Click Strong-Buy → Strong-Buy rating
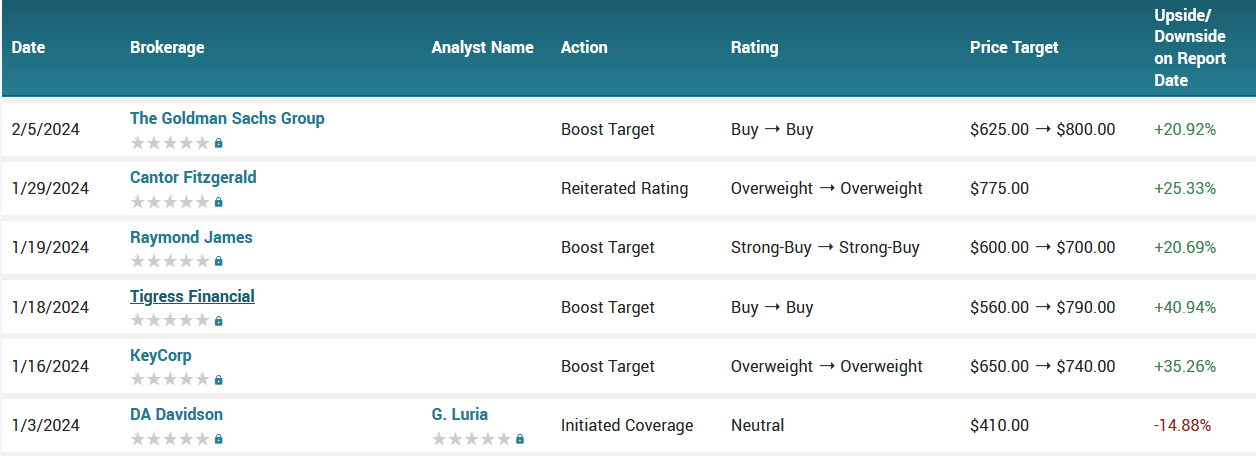This screenshot has height=456, width=1256. [x=825, y=247]
